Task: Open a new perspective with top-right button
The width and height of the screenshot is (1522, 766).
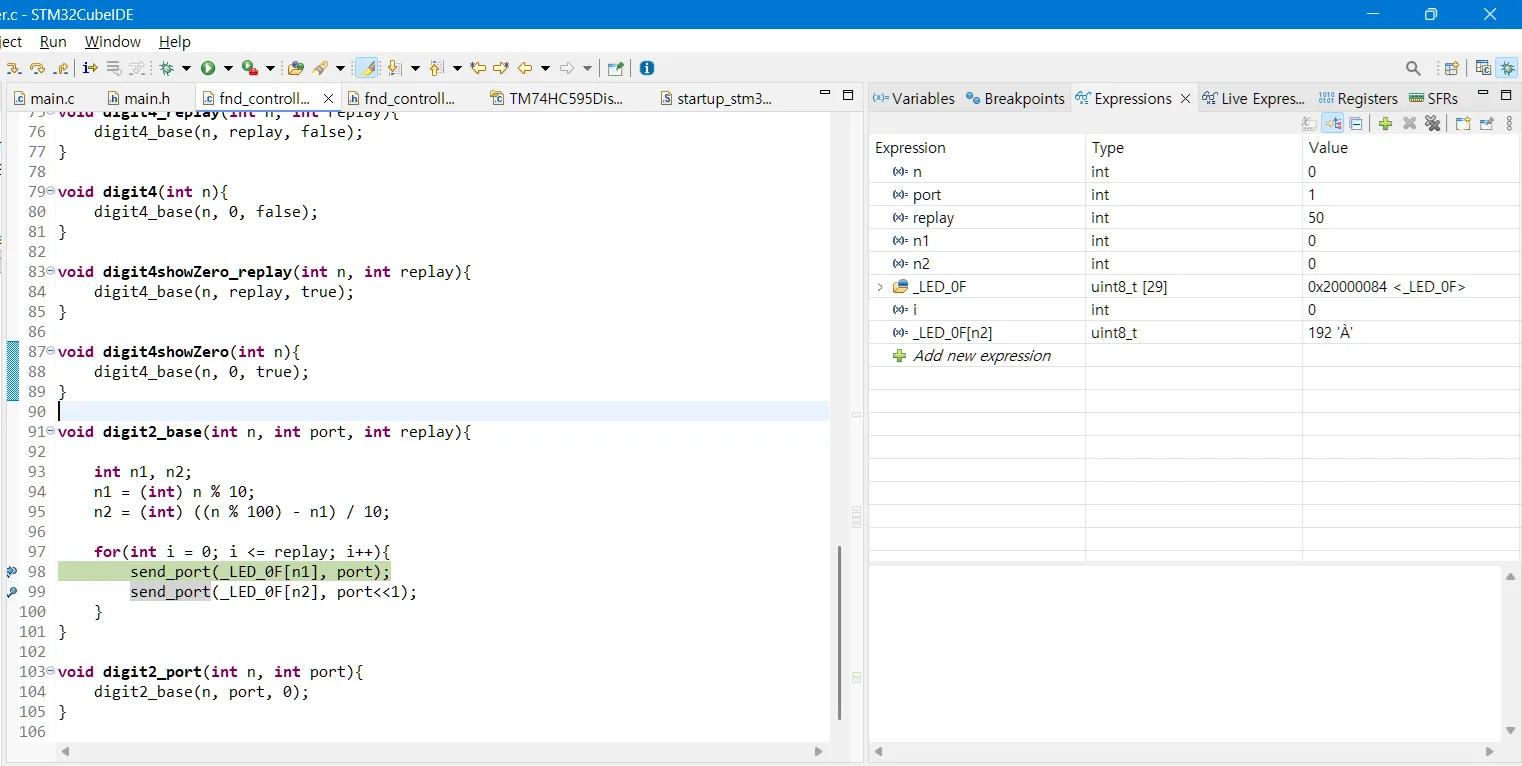Action: pyautogui.click(x=1452, y=68)
